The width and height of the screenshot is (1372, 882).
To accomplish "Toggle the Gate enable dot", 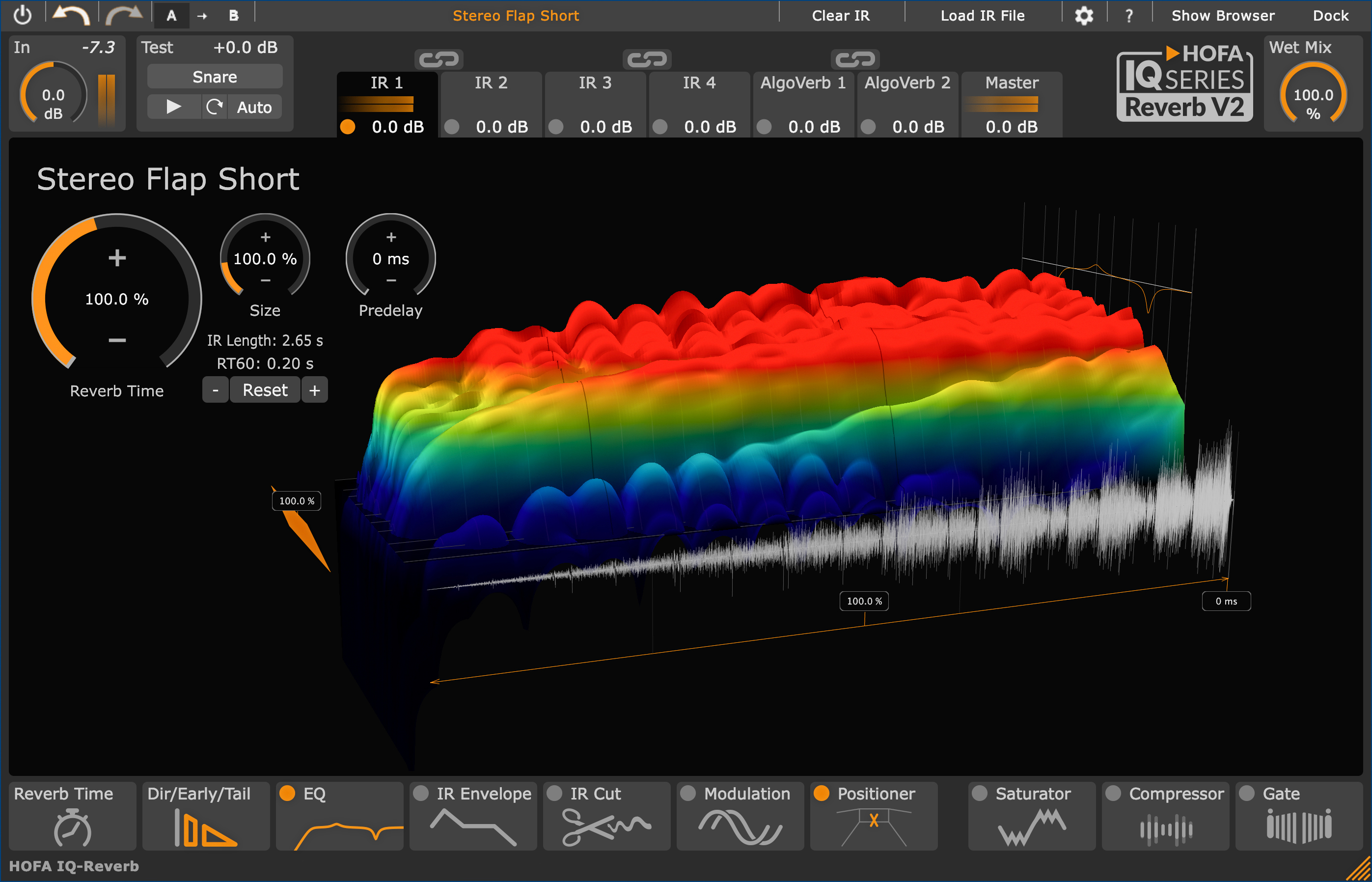I will click(x=1247, y=793).
